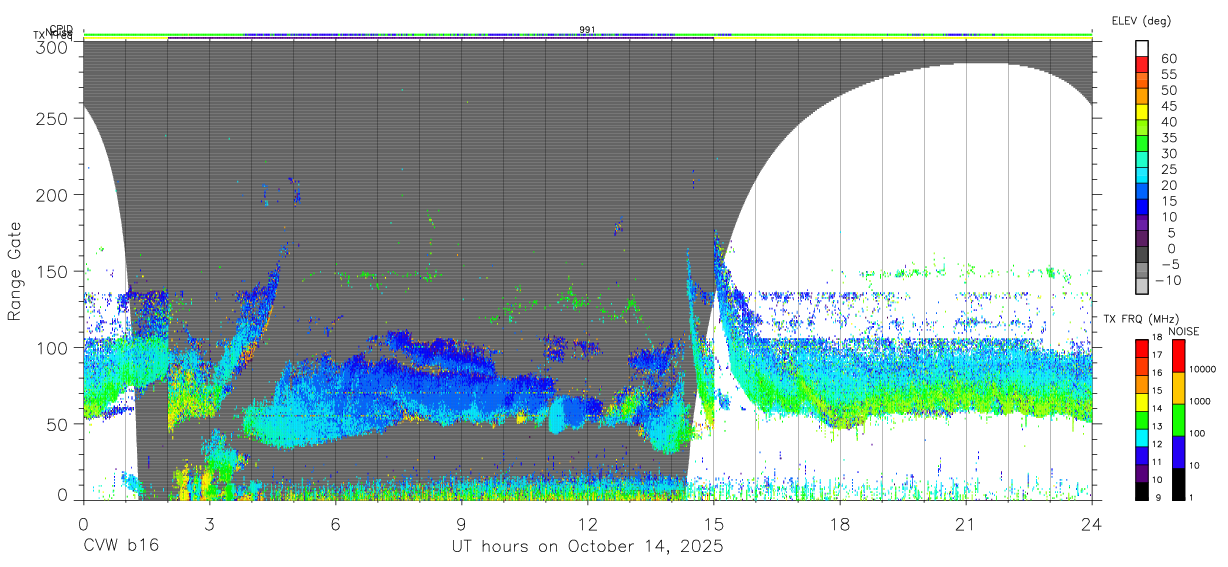Click the 3 hour tick on UT axis

coord(209,524)
